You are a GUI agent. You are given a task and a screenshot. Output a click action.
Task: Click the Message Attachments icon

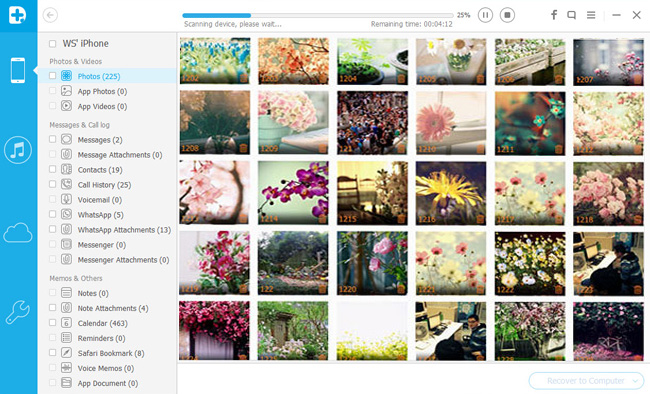point(66,154)
